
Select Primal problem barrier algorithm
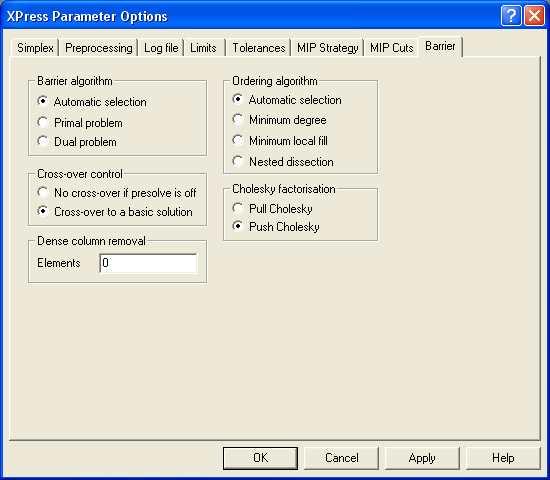[80, 123]
